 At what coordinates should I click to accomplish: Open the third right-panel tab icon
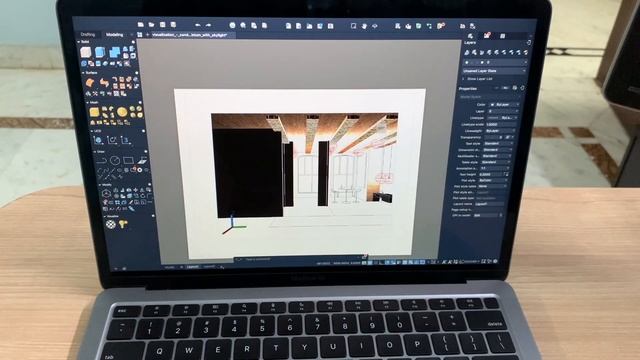pyautogui.click(x=502, y=36)
